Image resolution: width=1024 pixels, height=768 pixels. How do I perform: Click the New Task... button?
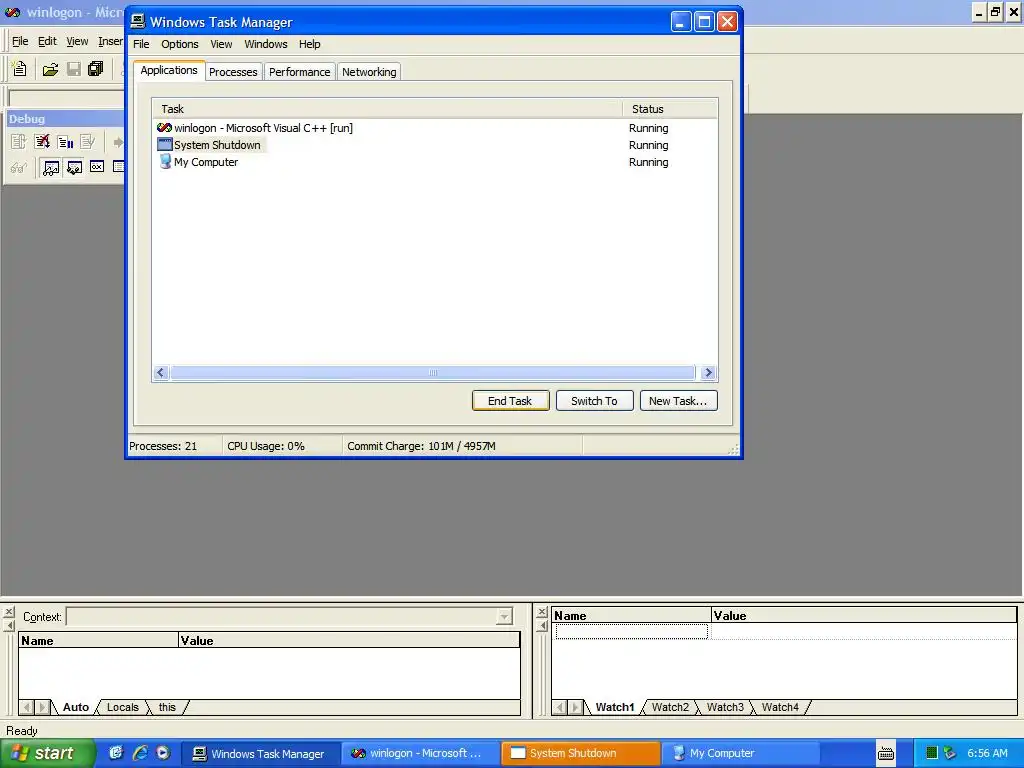coord(679,401)
